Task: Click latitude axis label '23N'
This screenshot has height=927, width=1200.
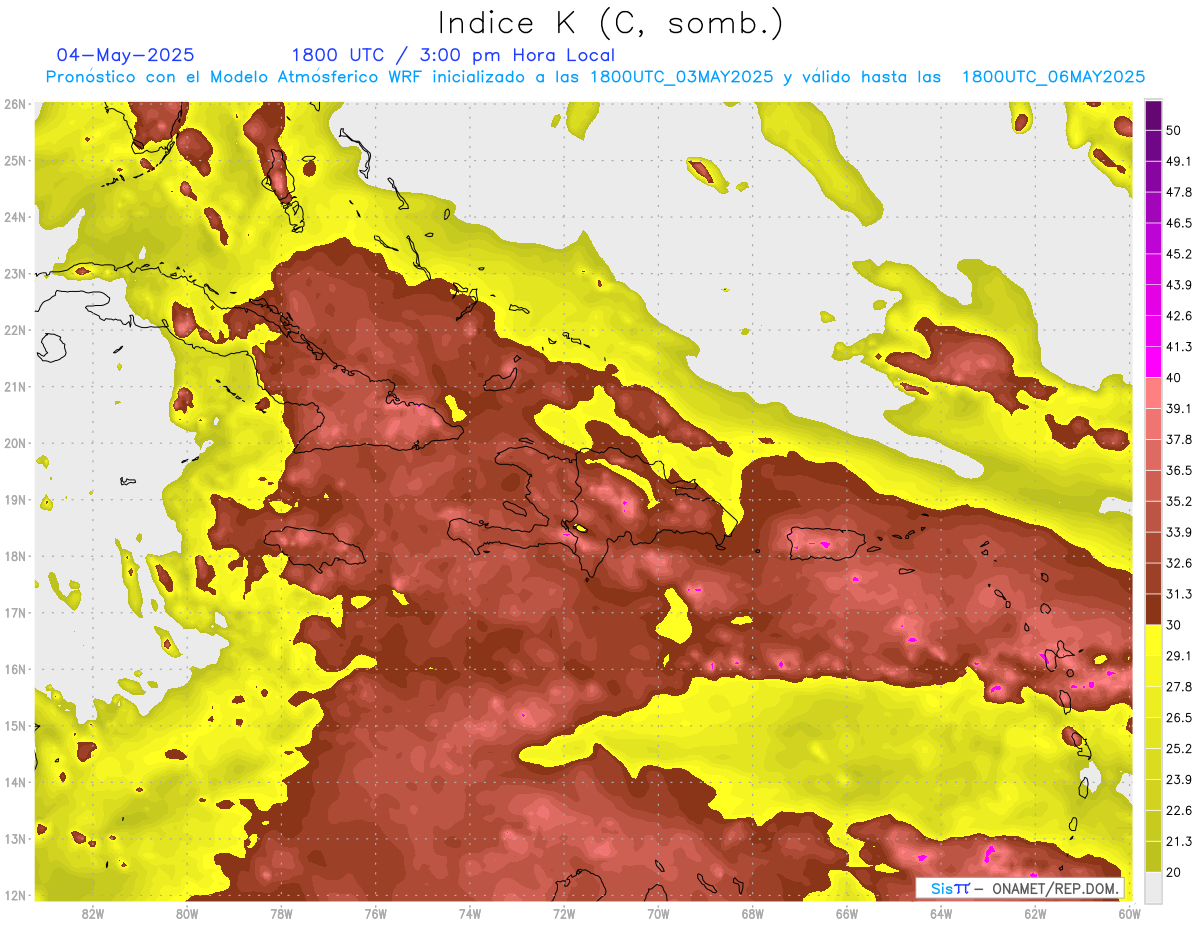Action: 15,273
